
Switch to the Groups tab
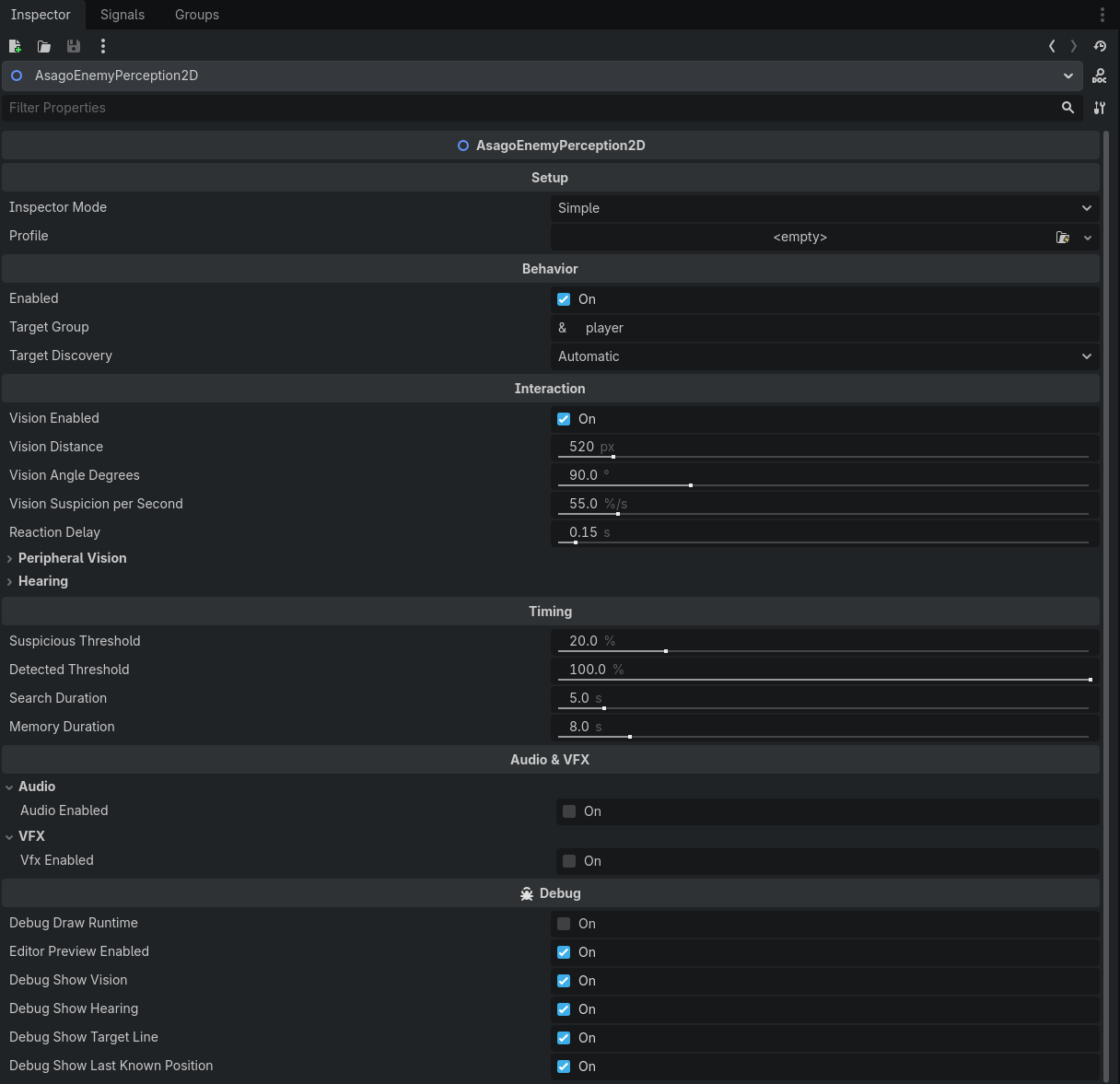pos(197,15)
